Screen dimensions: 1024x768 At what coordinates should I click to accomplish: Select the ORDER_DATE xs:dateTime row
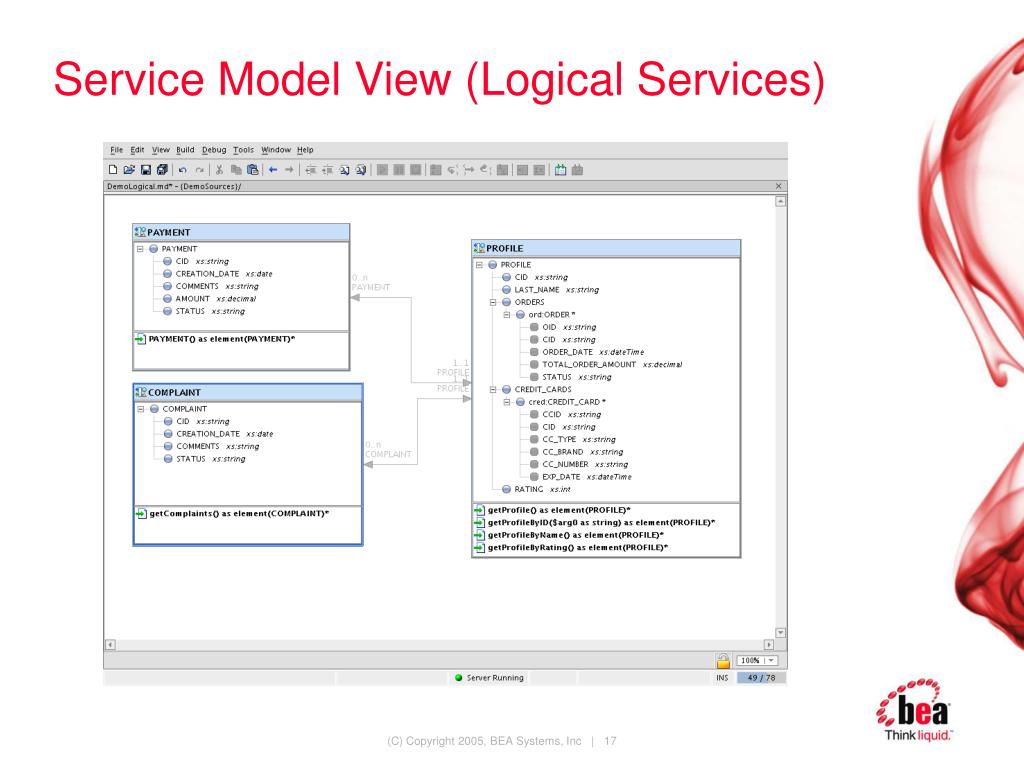point(587,352)
